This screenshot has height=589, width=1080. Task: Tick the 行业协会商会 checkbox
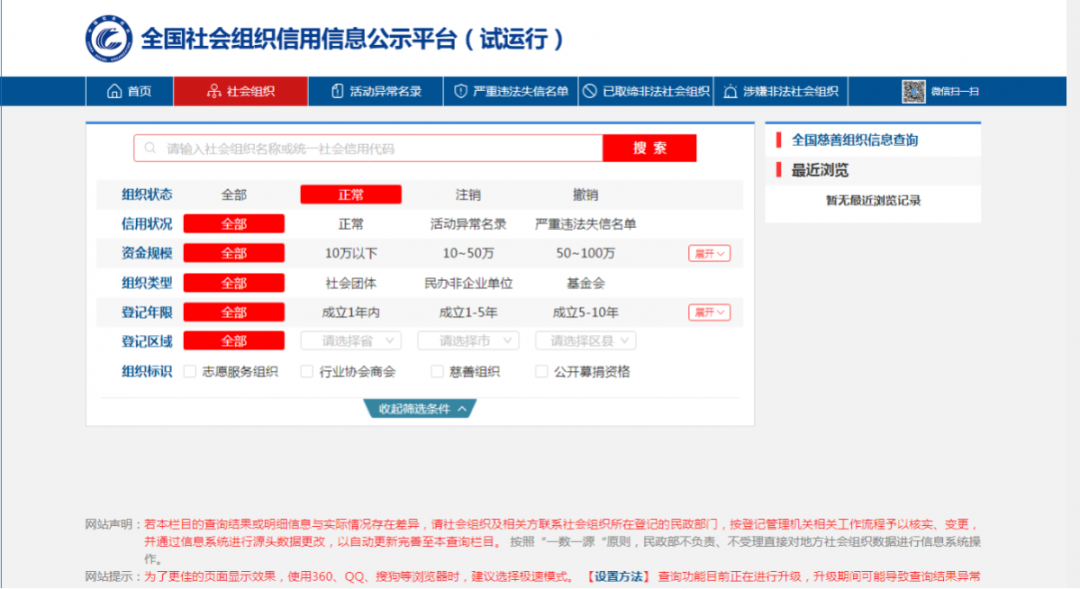(x=307, y=372)
